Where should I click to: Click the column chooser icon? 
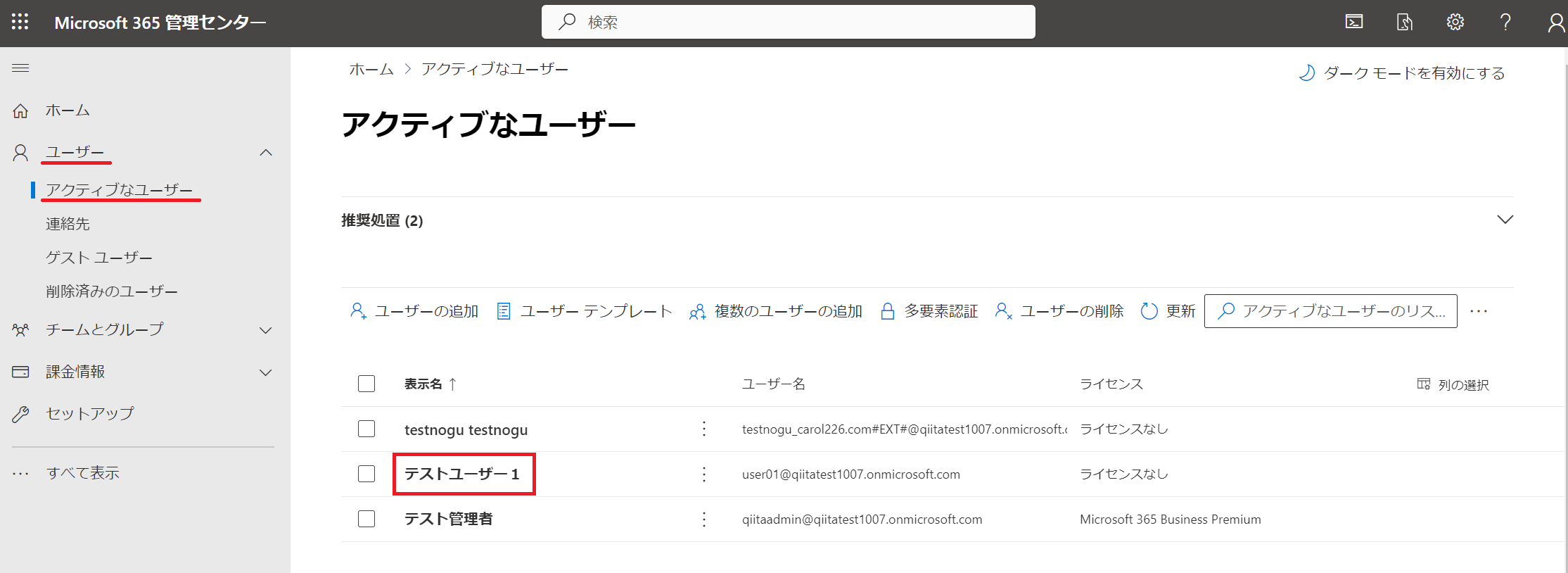click(1423, 384)
